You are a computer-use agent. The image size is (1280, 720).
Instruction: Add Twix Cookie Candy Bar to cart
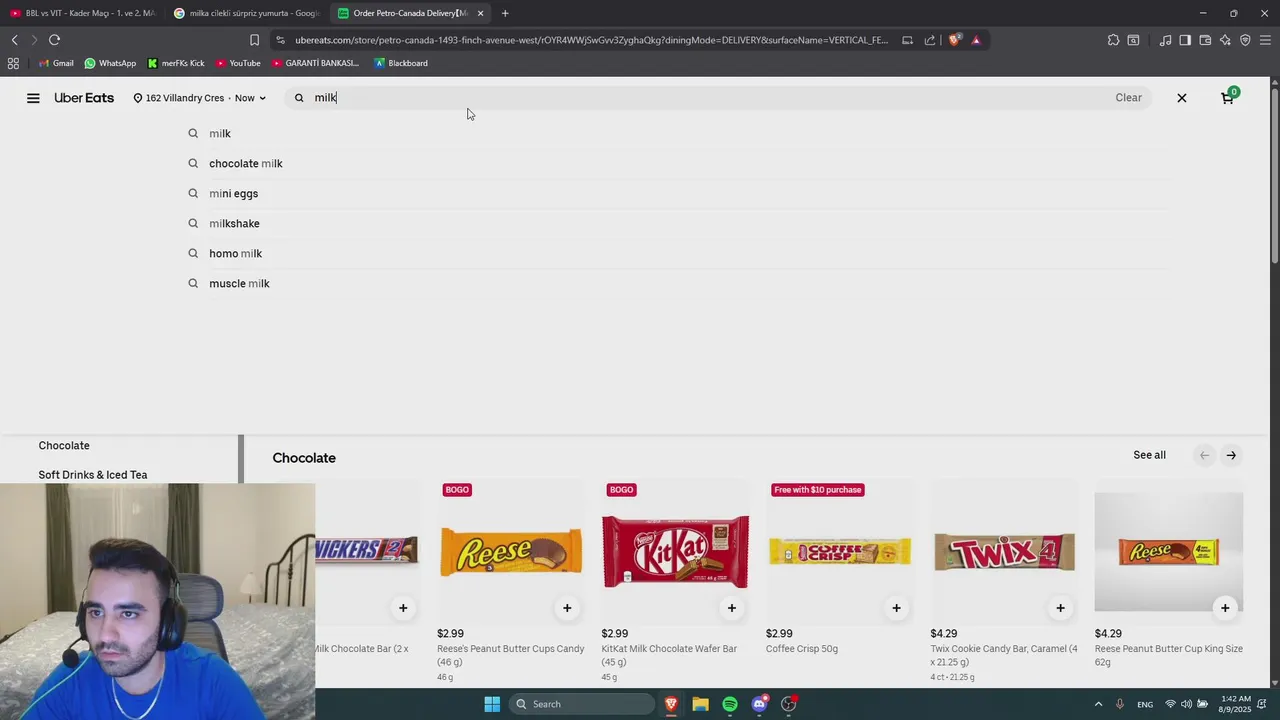(x=1060, y=608)
